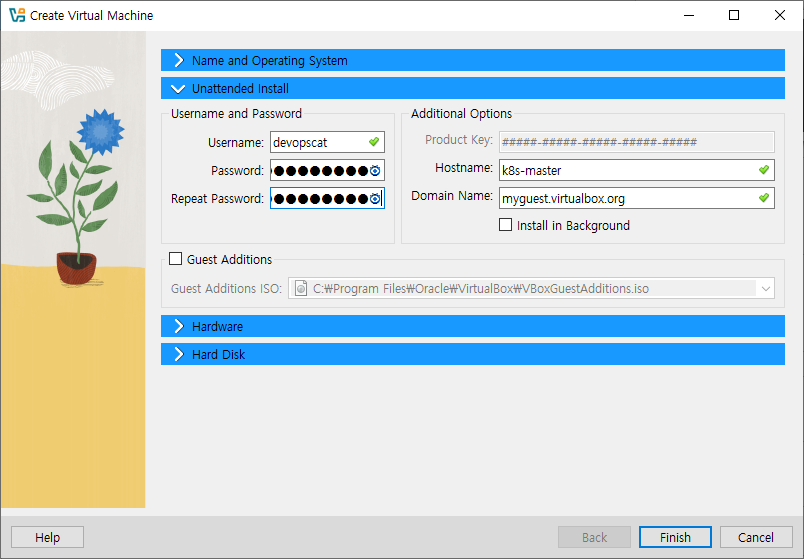Click the green checkmark in the Domain Name field
This screenshot has width=804, height=559.
pyautogui.click(x=764, y=197)
